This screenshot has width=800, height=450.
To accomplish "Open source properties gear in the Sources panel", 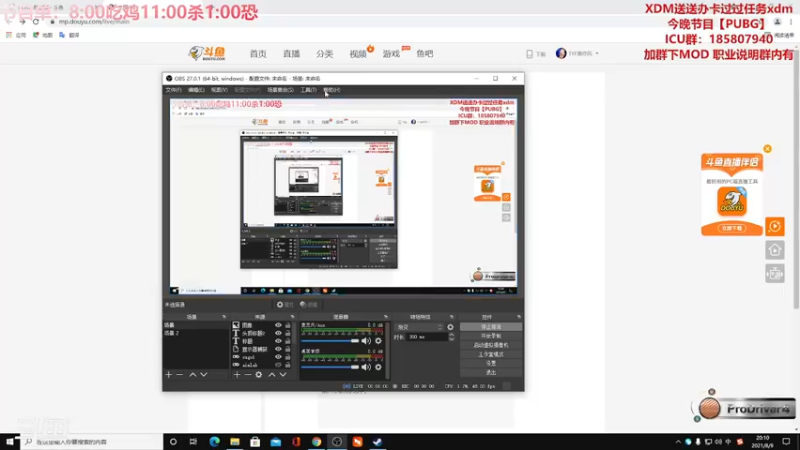I will tap(259, 374).
